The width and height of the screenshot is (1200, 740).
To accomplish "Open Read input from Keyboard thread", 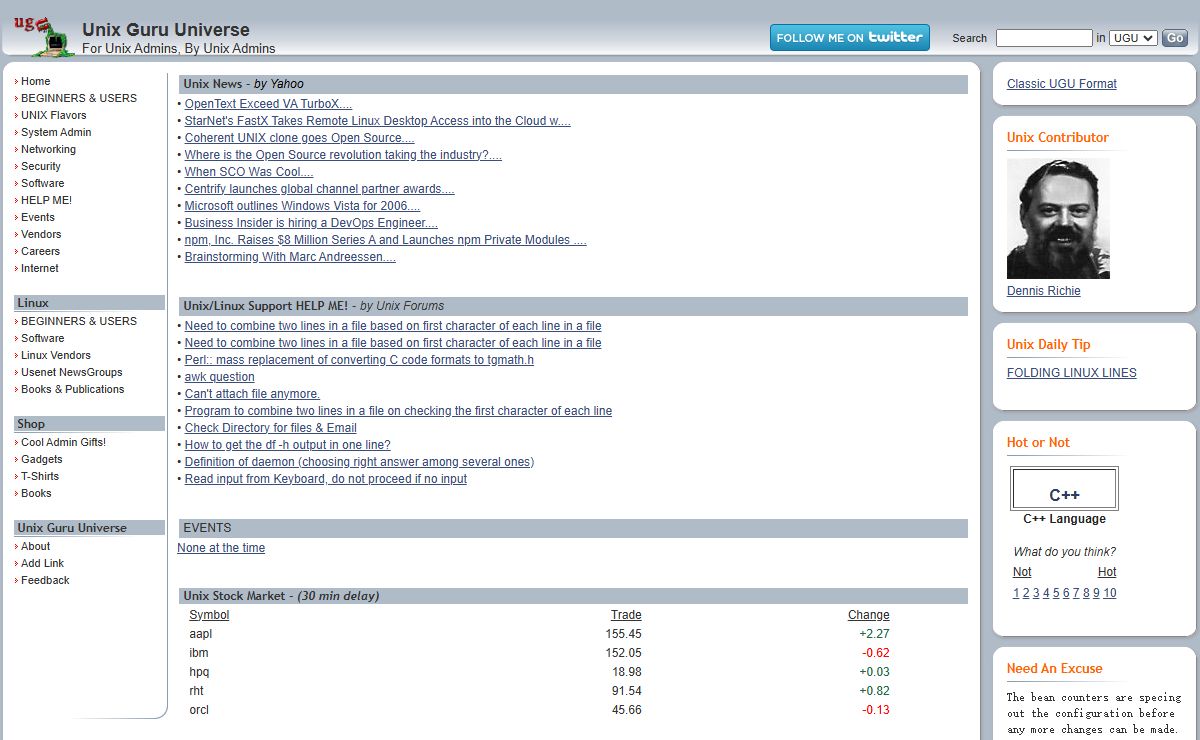I will click(x=325, y=479).
